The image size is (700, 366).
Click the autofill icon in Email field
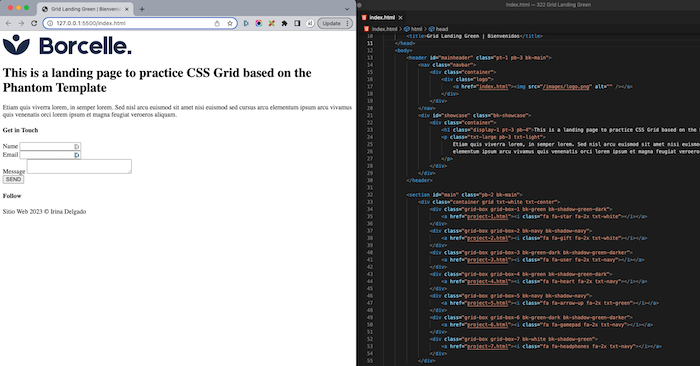(77, 155)
